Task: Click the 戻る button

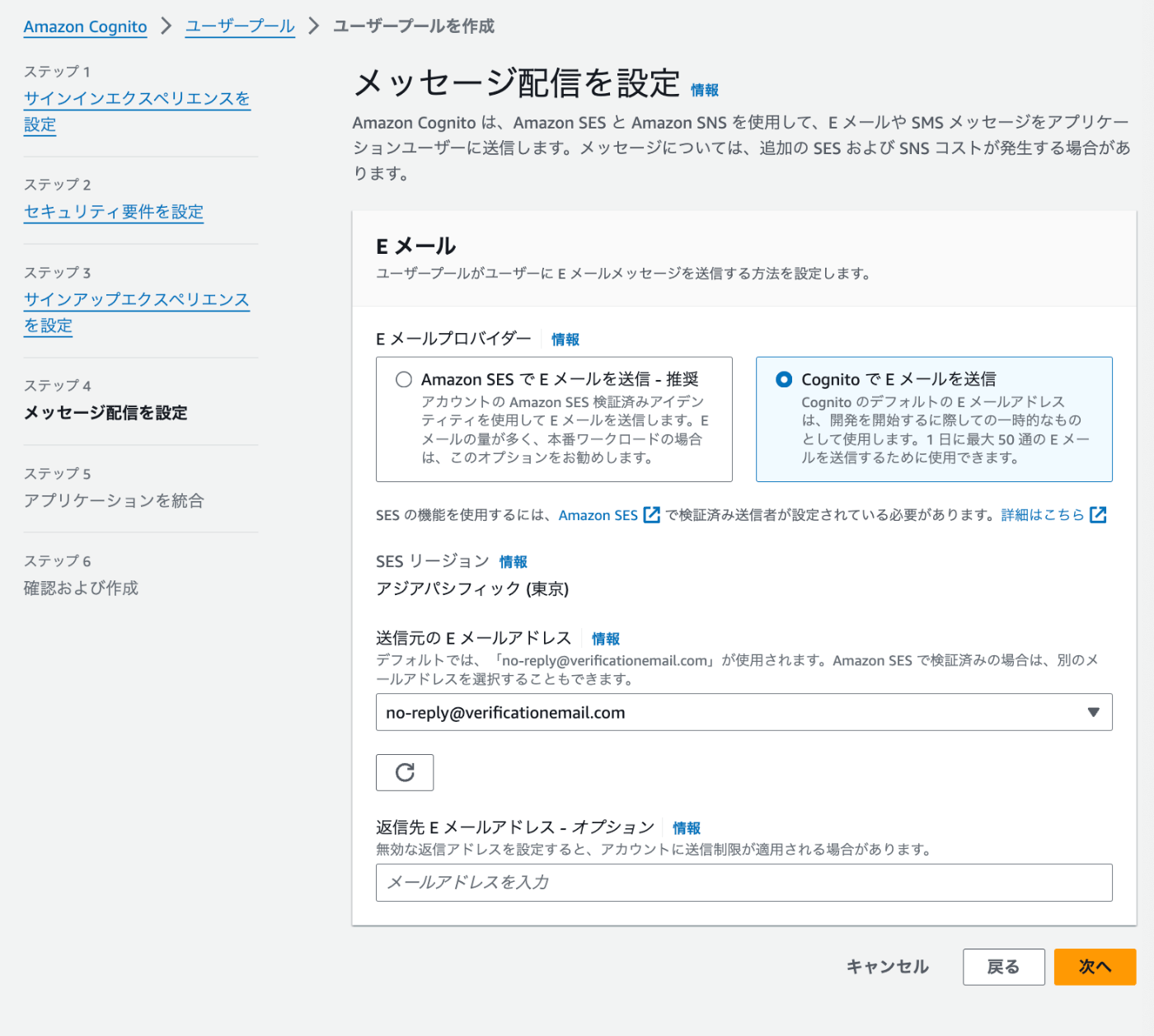Action: click(x=1004, y=967)
